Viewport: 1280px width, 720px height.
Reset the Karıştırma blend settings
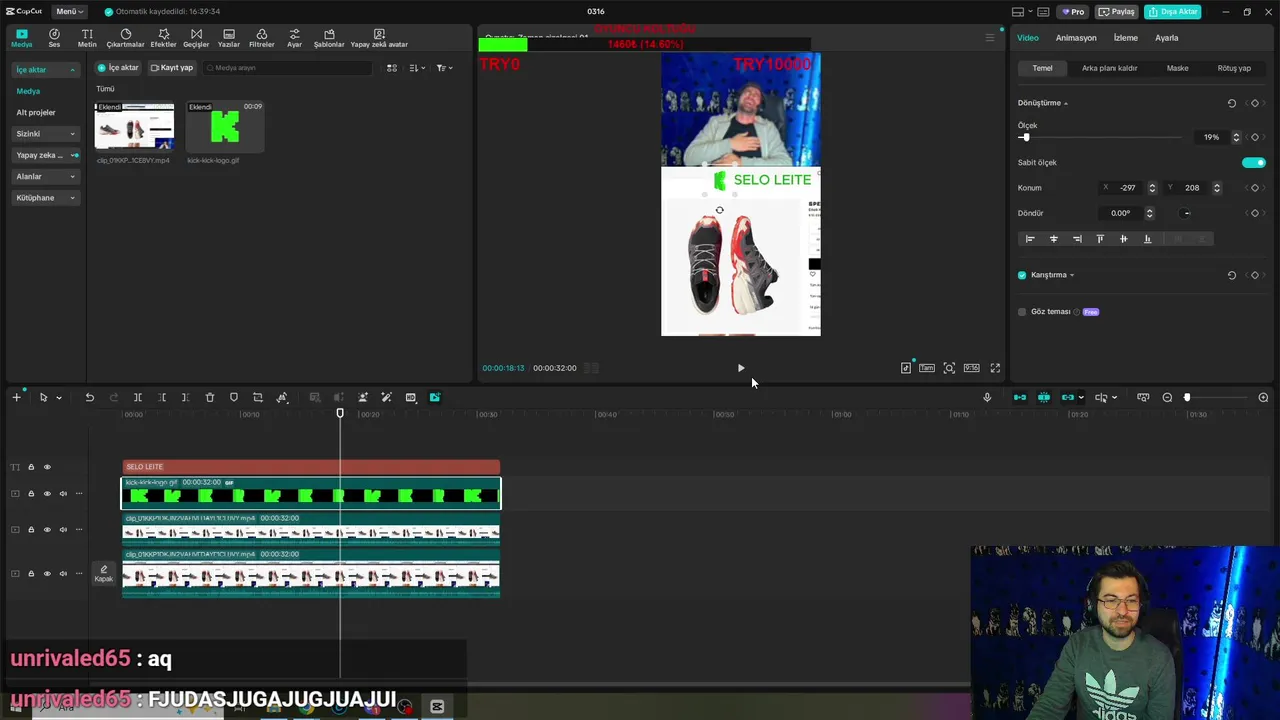coord(1232,275)
